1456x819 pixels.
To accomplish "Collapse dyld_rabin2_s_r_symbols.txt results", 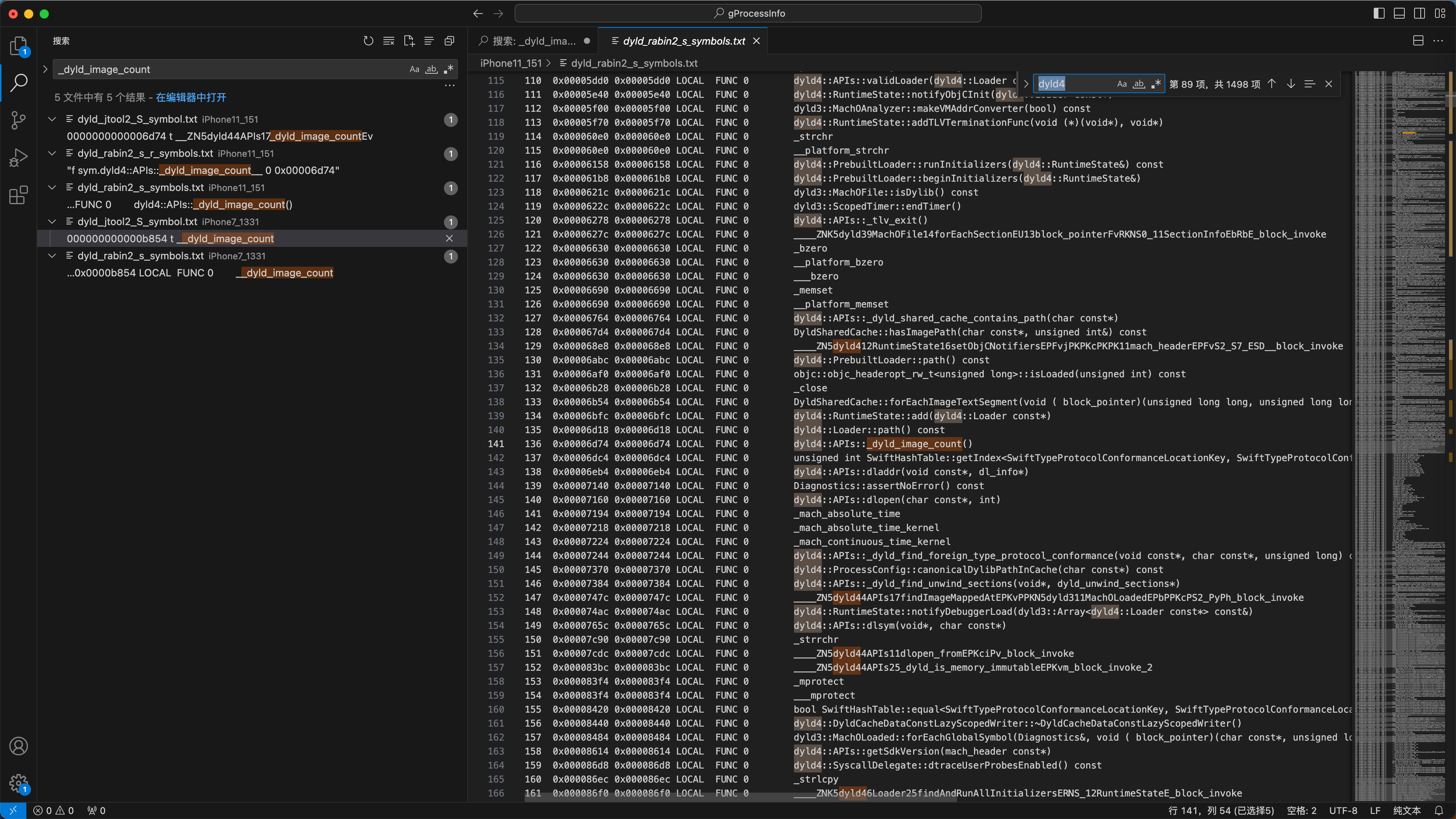I will [x=52, y=153].
